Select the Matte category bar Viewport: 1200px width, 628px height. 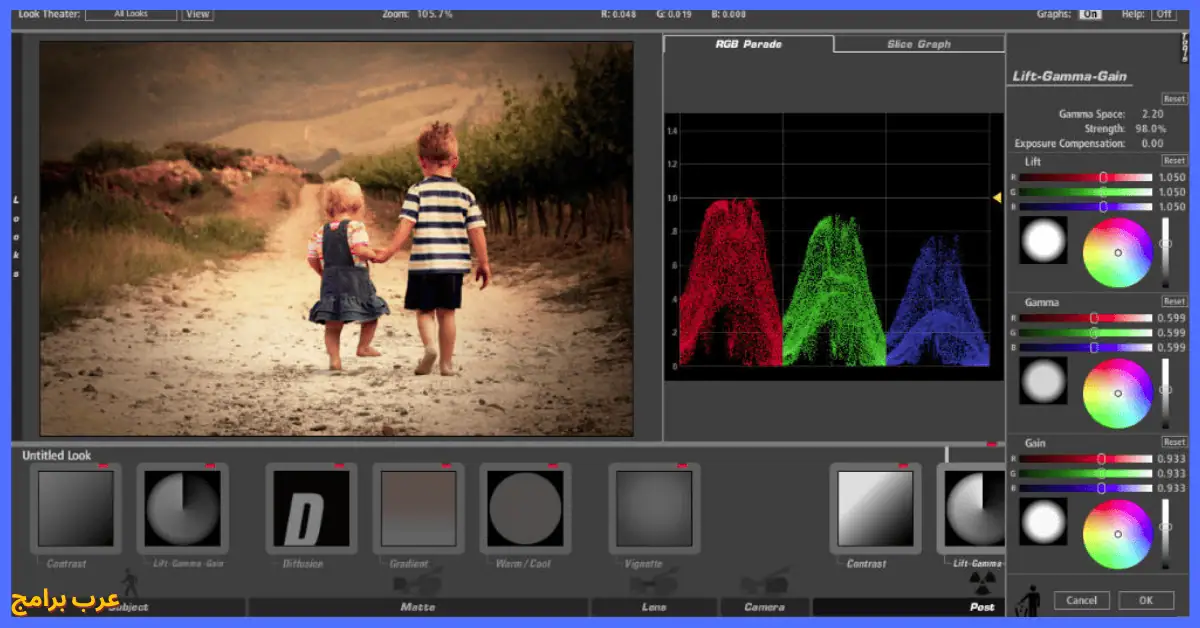pyautogui.click(x=418, y=607)
